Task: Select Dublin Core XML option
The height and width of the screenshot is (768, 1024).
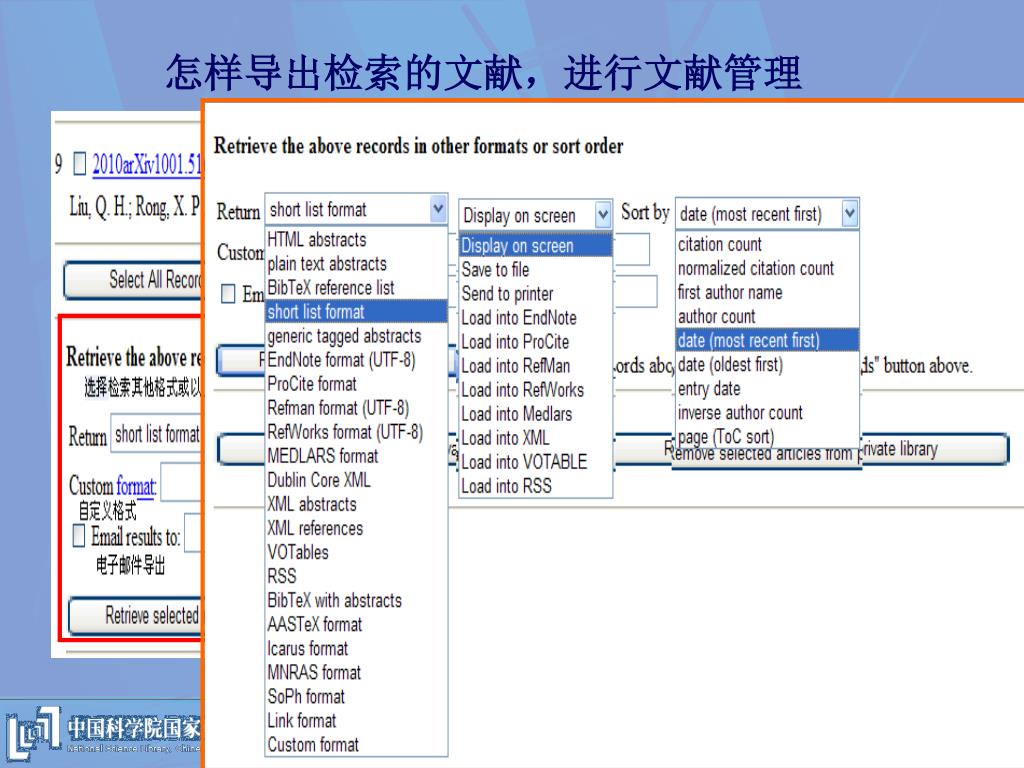Action: pos(356,480)
